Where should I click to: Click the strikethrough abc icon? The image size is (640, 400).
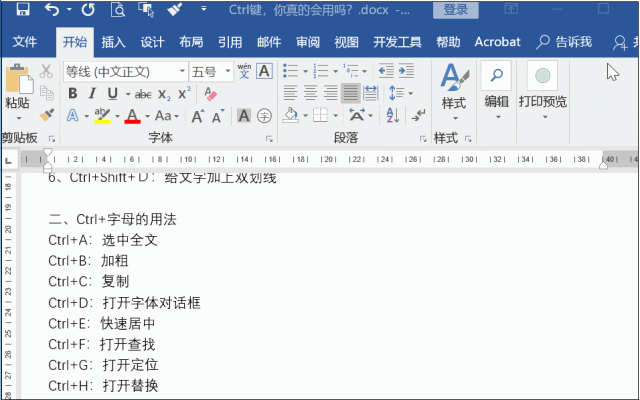(x=143, y=95)
